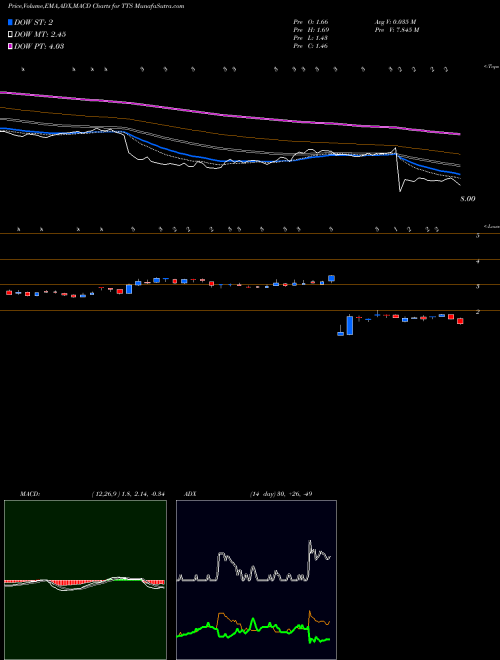Viewport: 500px width, 660px height.
Task: Click the price axis label '3'
Action: 478,287
